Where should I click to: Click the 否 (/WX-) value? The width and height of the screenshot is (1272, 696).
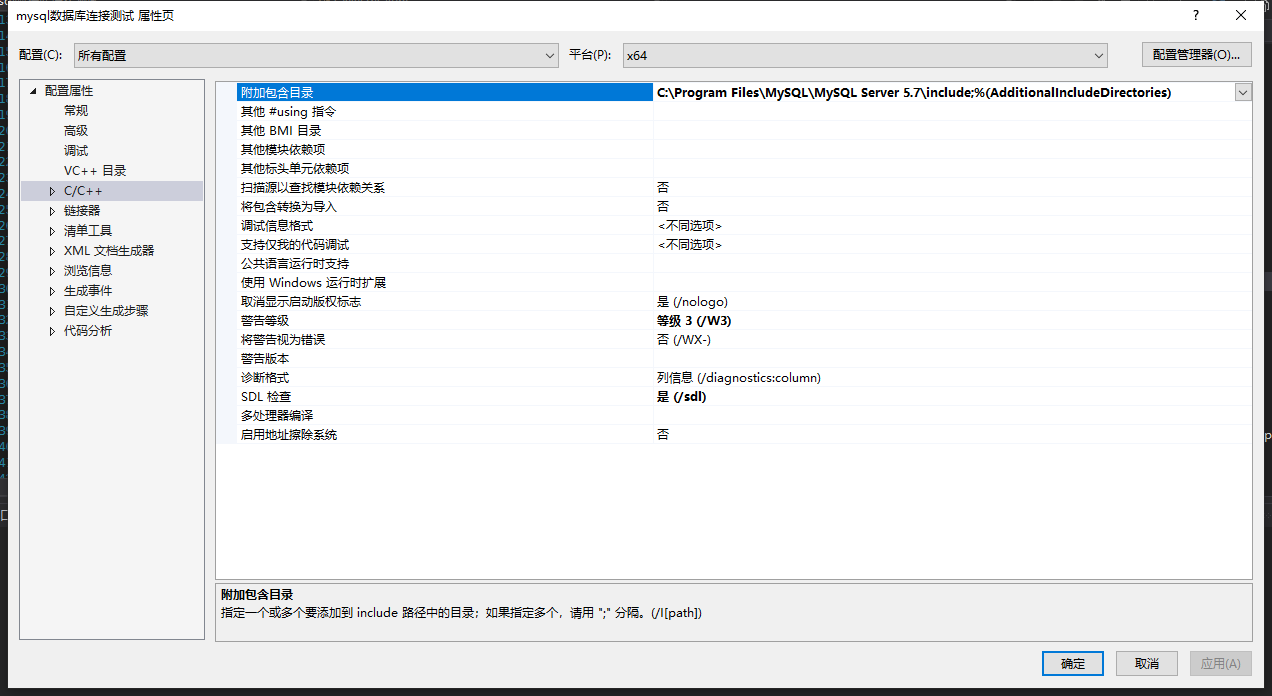(x=683, y=340)
